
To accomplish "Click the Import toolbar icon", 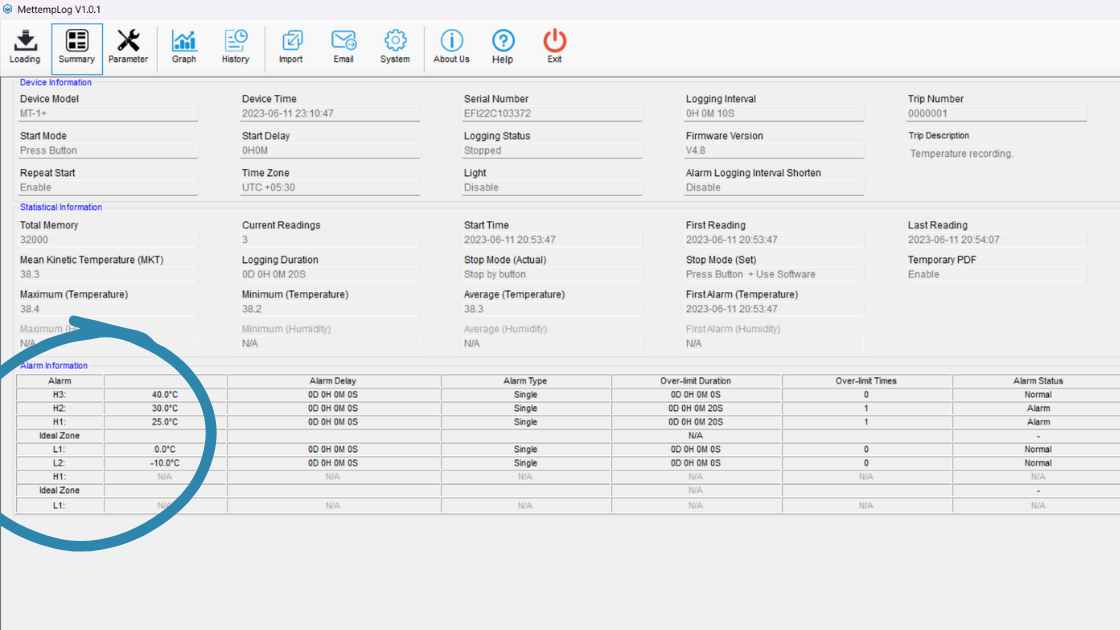I will (x=291, y=46).
